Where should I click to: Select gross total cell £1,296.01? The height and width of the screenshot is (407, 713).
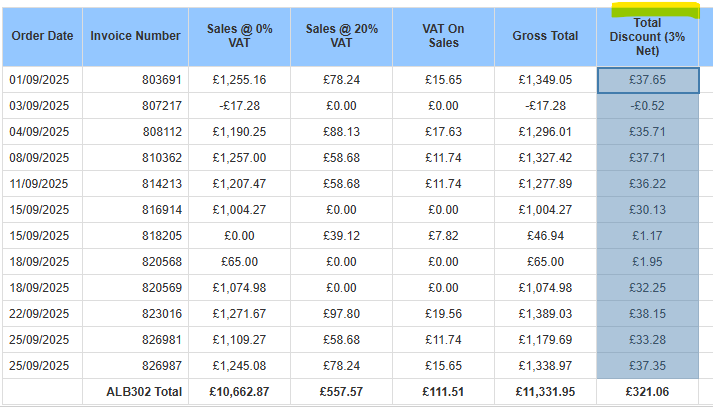[545, 132]
